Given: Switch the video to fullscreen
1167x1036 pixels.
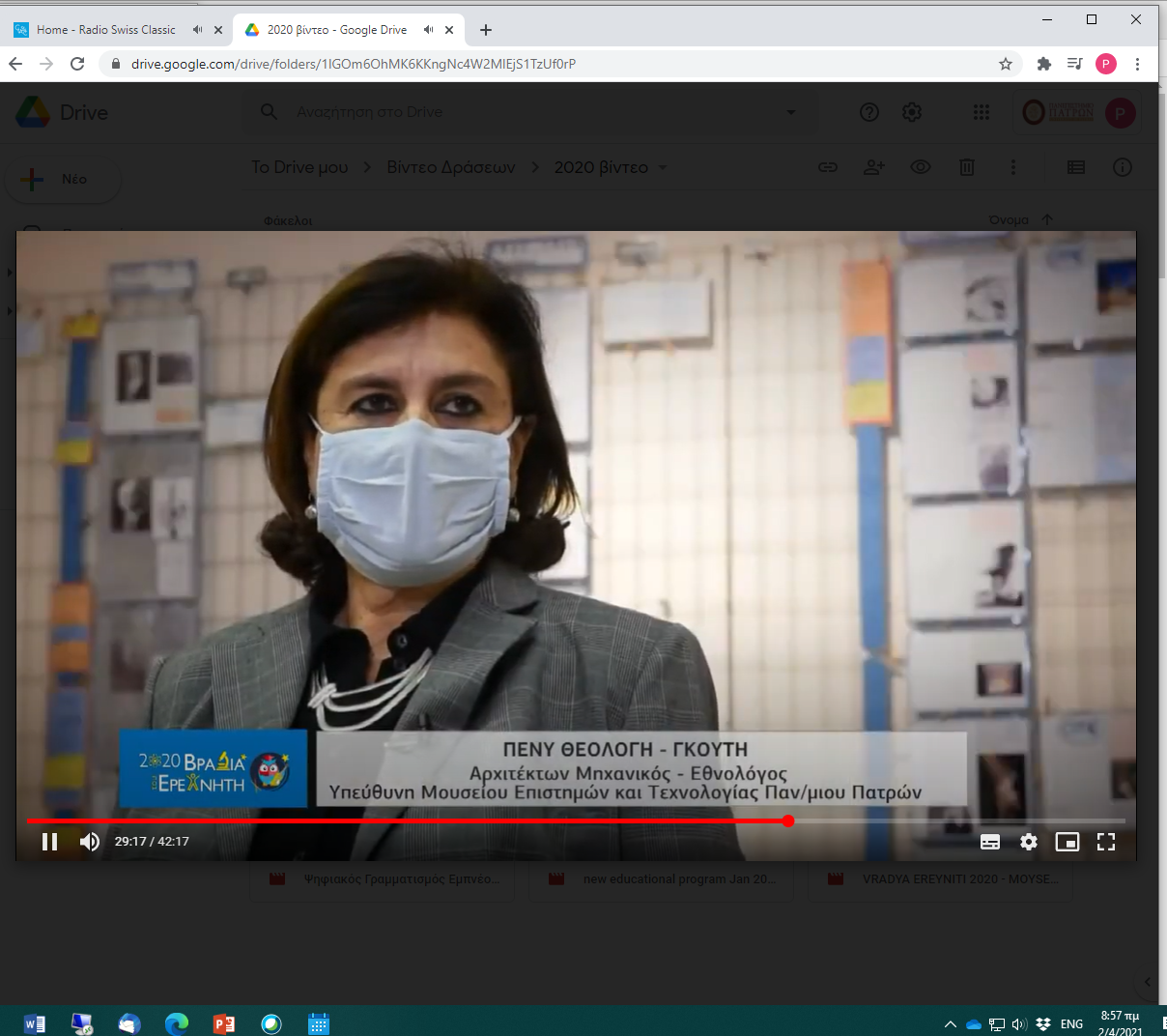Looking at the screenshot, I should (x=1106, y=842).
